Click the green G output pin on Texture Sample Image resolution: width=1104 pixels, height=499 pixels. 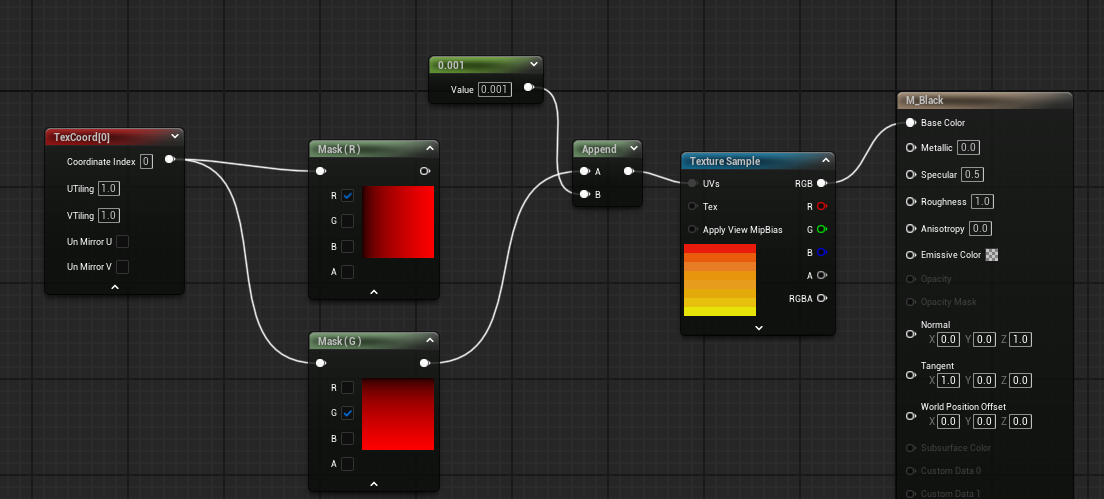tap(822, 229)
